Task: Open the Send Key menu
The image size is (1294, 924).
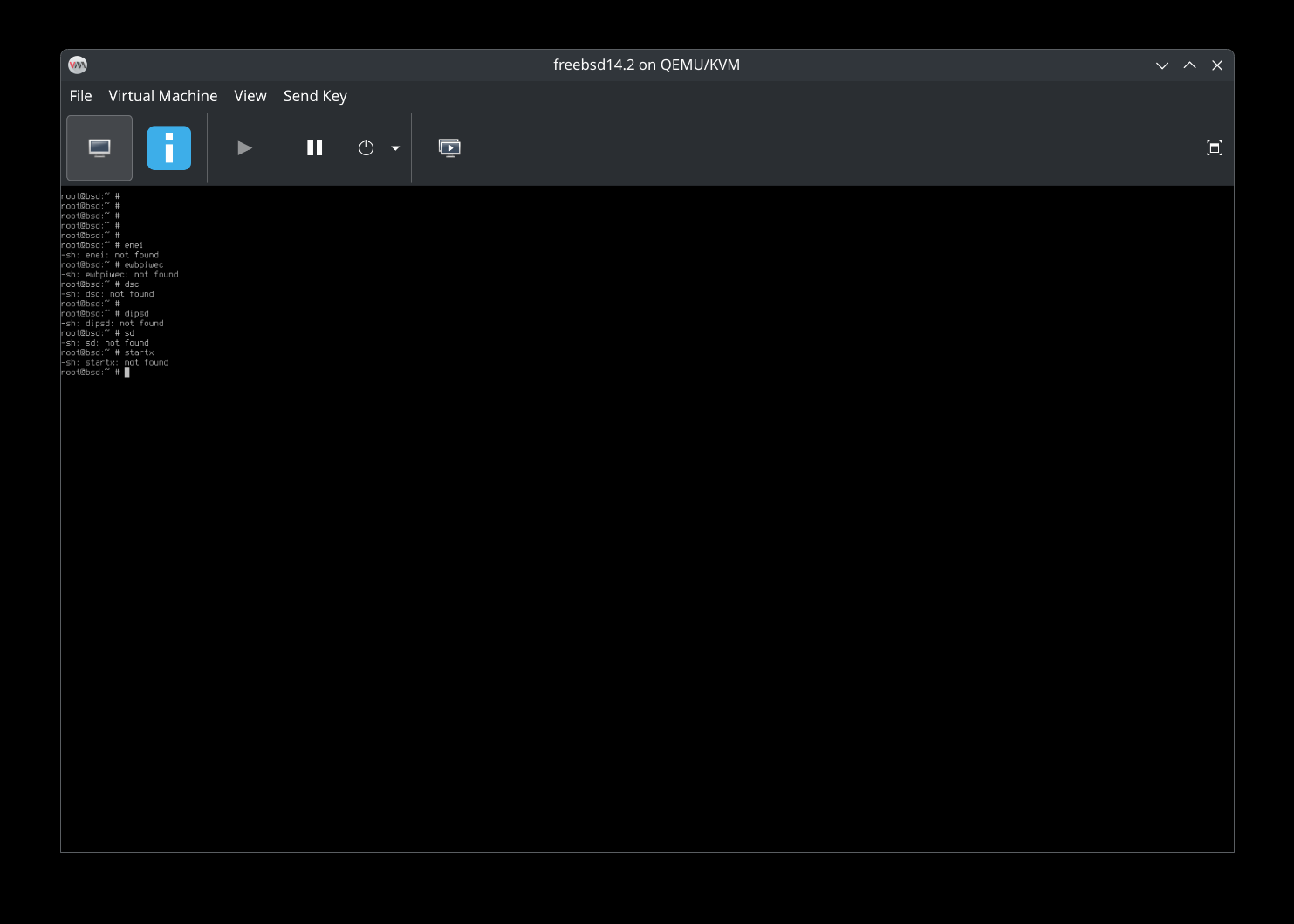Action: (x=315, y=96)
